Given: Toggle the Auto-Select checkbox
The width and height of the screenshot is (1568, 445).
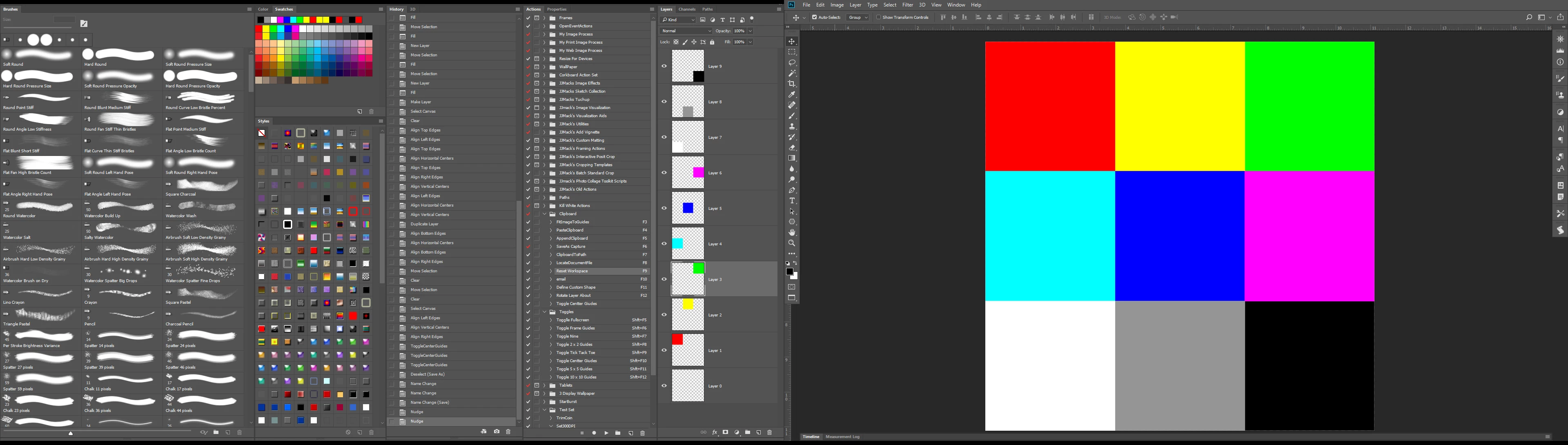Looking at the screenshot, I should [x=815, y=17].
